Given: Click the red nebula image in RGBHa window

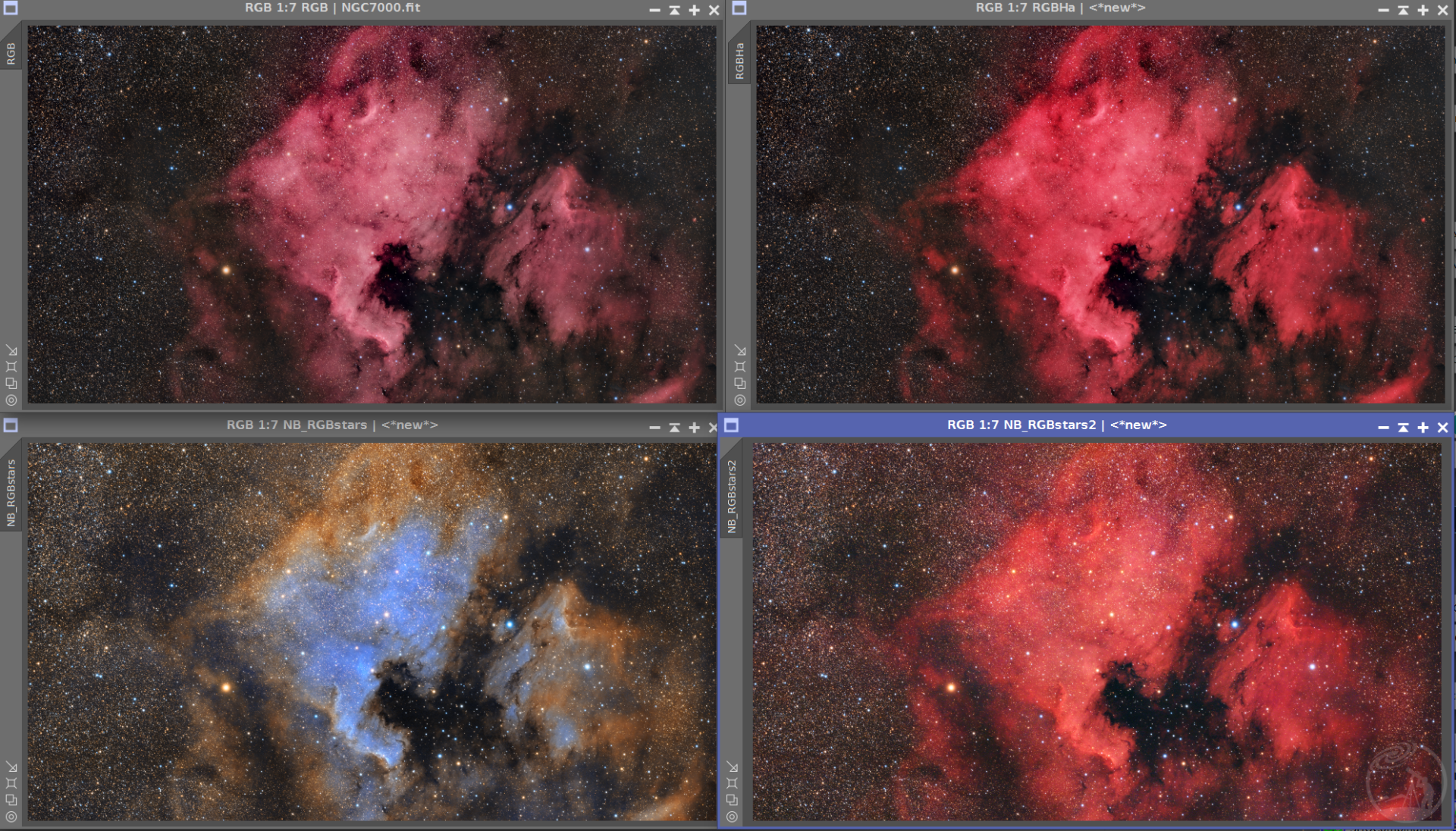Looking at the screenshot, I should pyautogui.click(x=1100, y=215).
